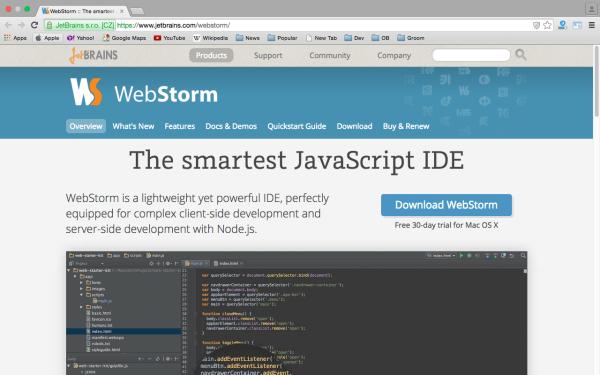Switch to the Features tab
This screenshot has height=375, width=600.
click(180, 126)
